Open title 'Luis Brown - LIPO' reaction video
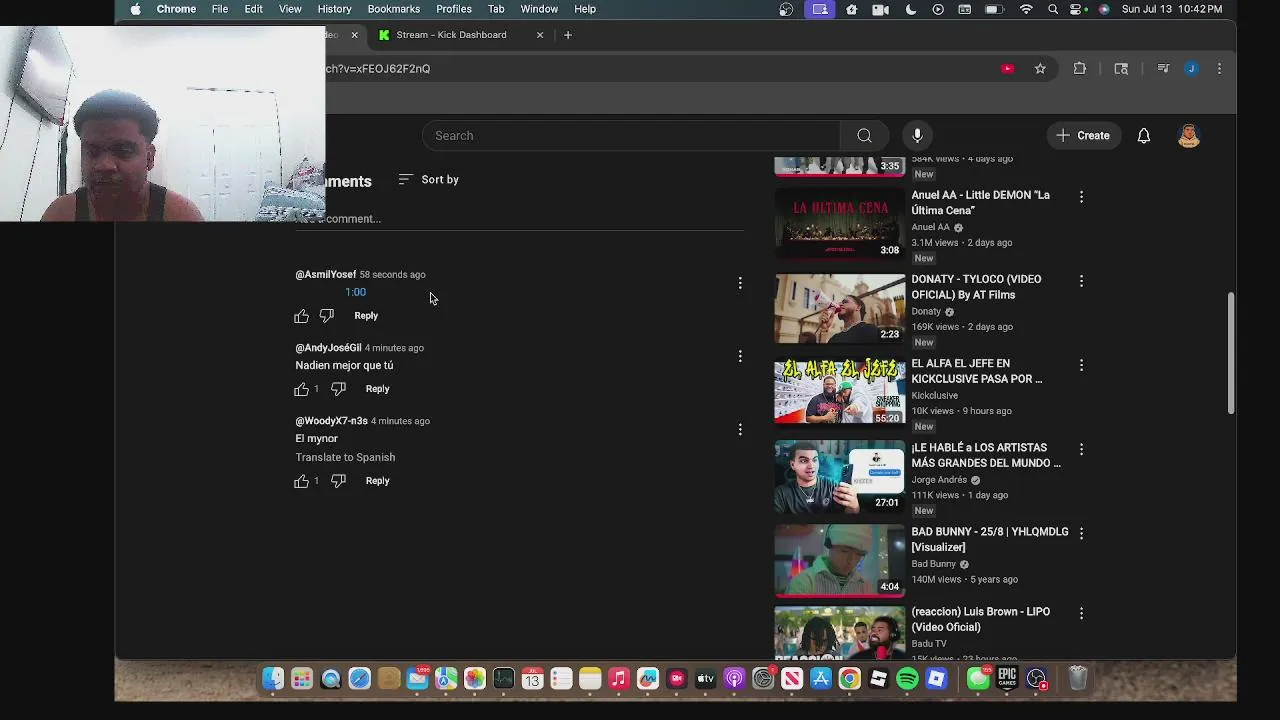Viewport: 1280px width, 720px height. (x=980, y=619)
